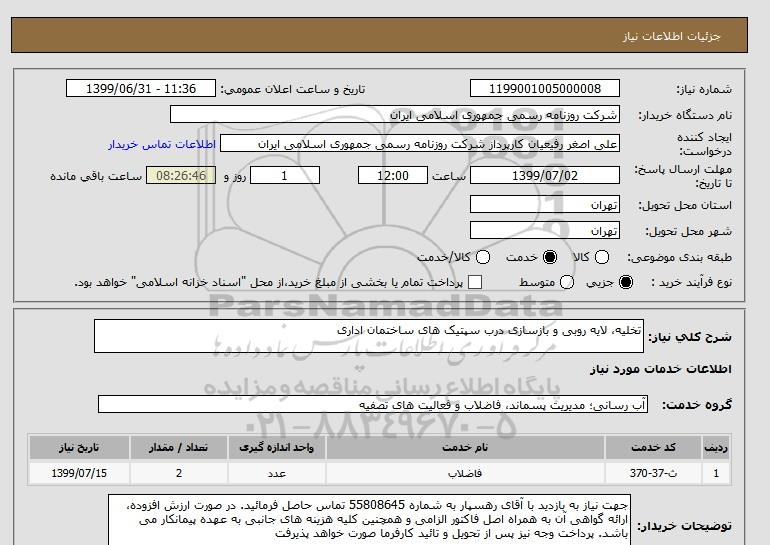Click the ردیف column header
This screenshot has height=545, width=770.
point(716,447)
